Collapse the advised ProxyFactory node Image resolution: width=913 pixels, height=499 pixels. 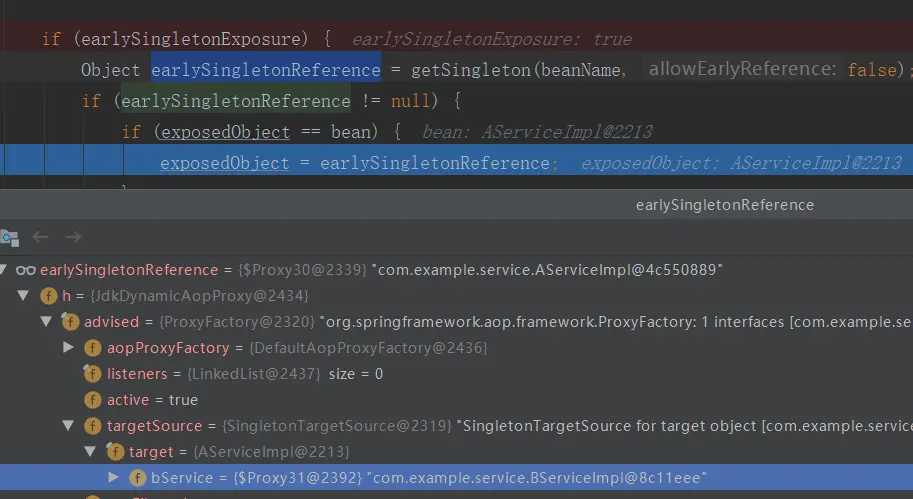click(x=46, y=321)
